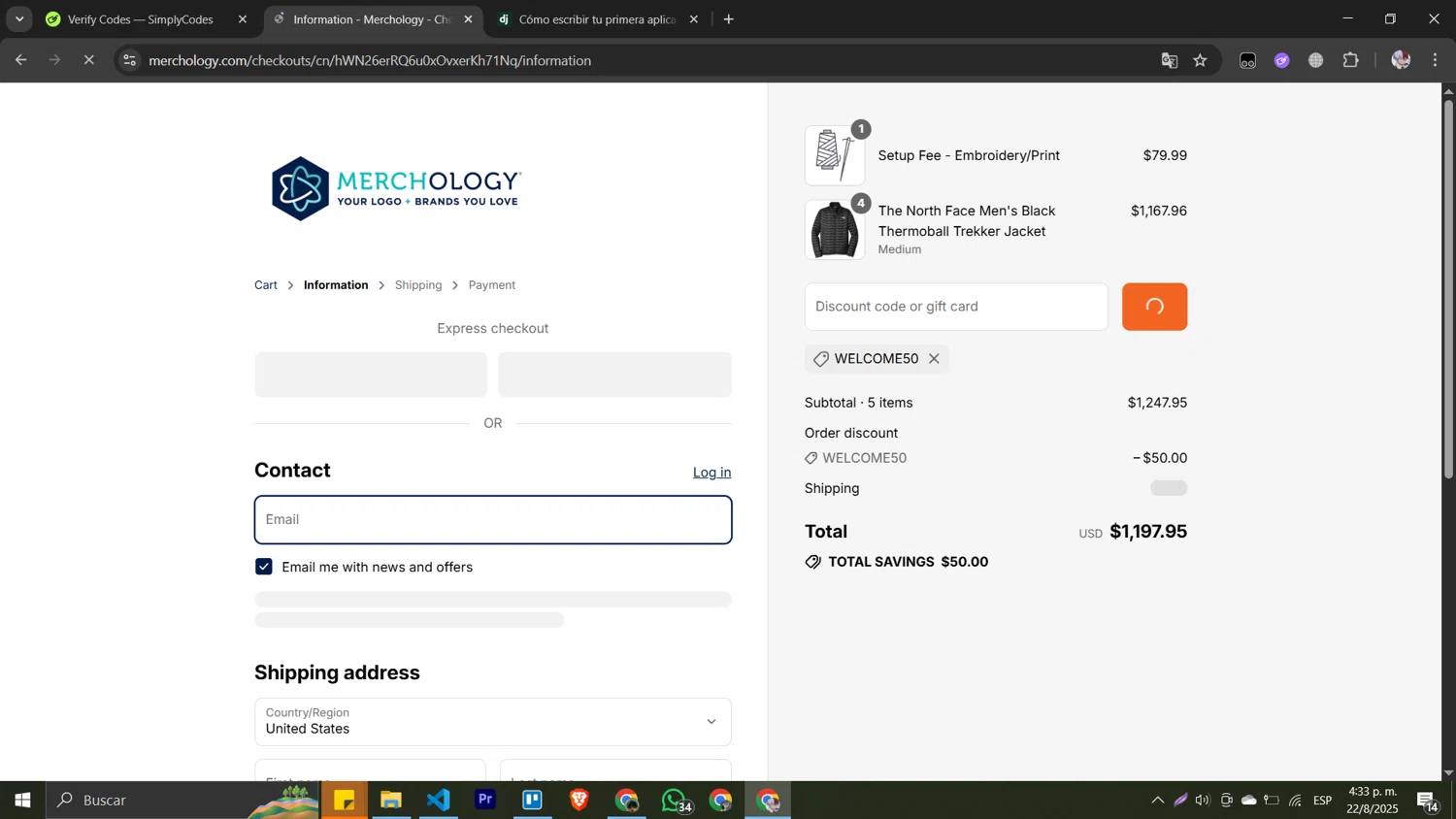Close the Cómo escribir tu primera aplicación tab
The width and height of the screenshot is (1456, 819).
pos(693,19)
